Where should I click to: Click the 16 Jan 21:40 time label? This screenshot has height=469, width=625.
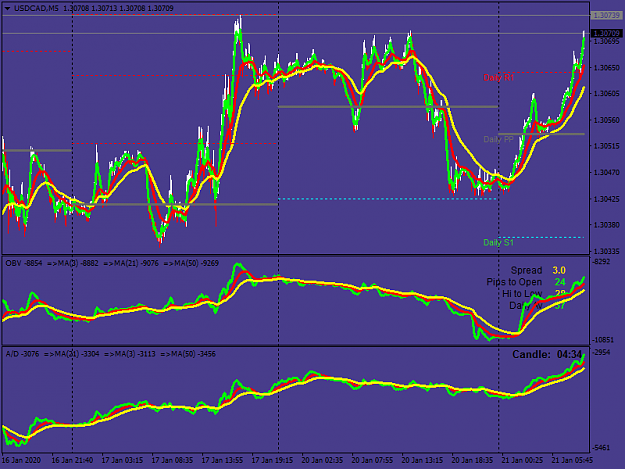point(72,460)
